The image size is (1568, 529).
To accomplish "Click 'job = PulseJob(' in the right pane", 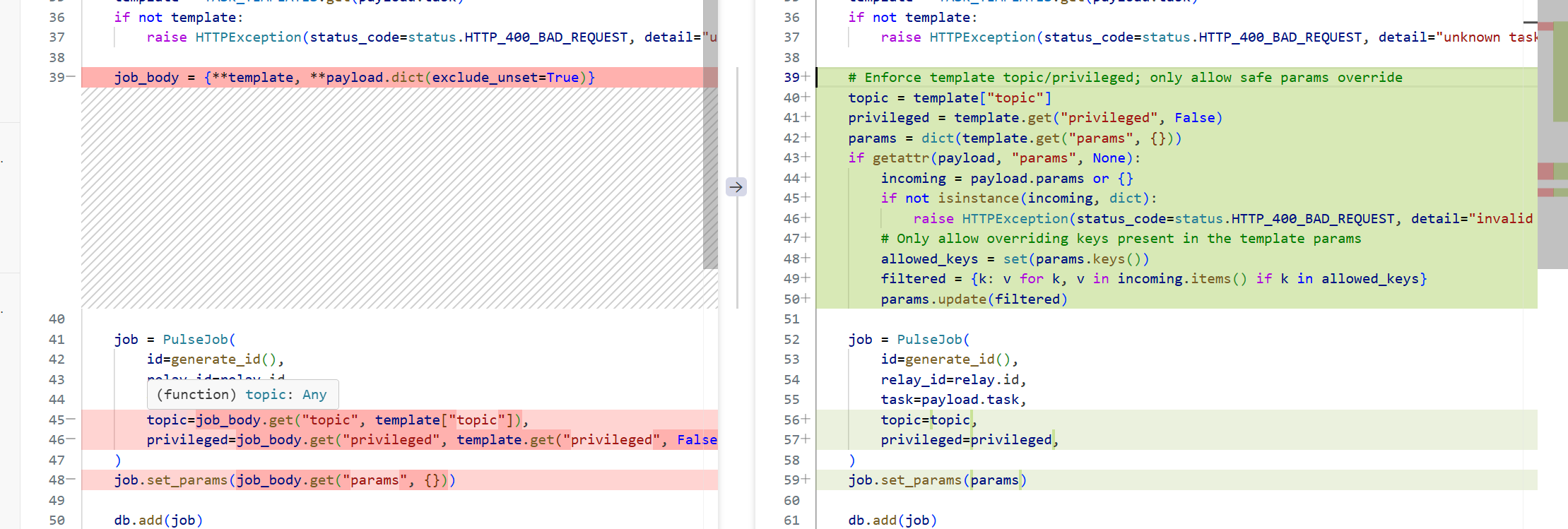I will [909, 339].
